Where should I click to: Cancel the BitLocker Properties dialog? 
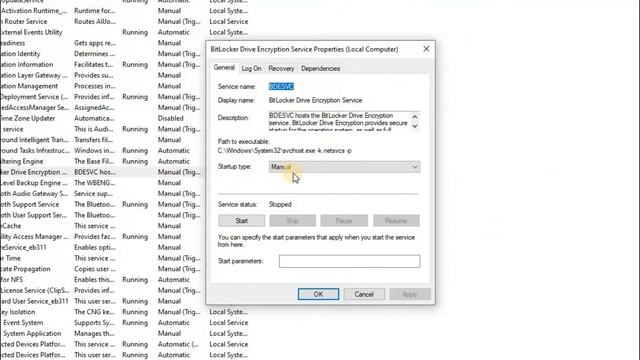[x=364, y=294]
